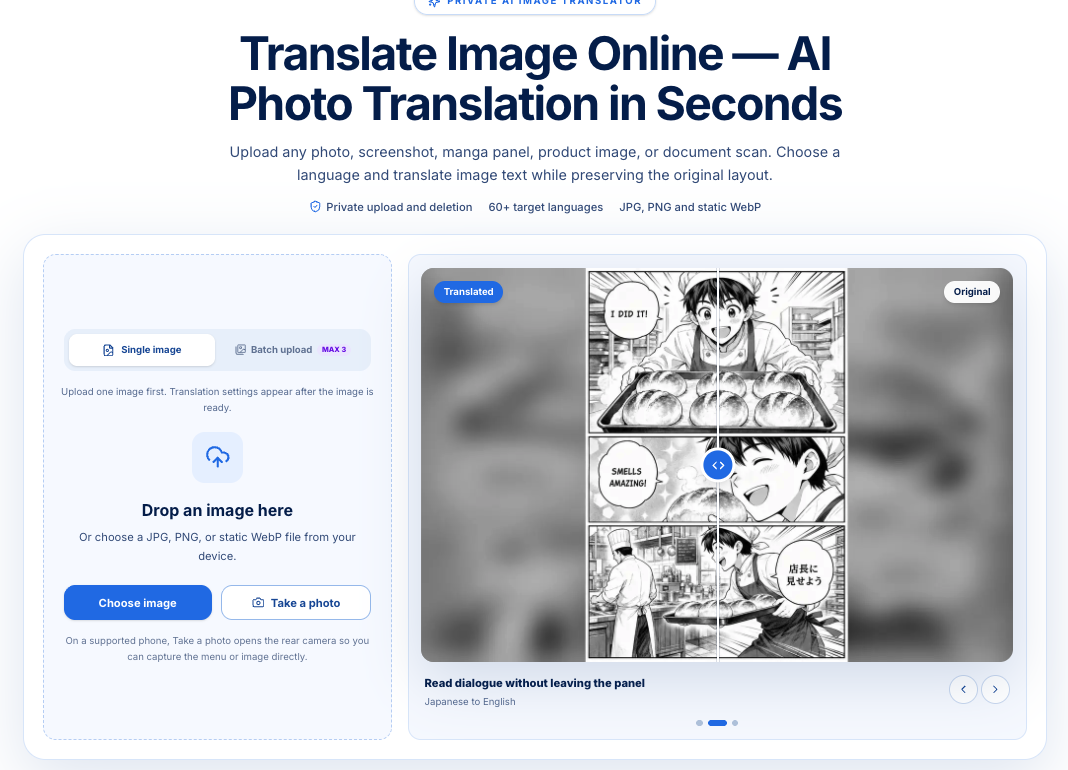1068x770 pixels.
Task: Click the manga comparison preview image
Action: click(717, 465)
